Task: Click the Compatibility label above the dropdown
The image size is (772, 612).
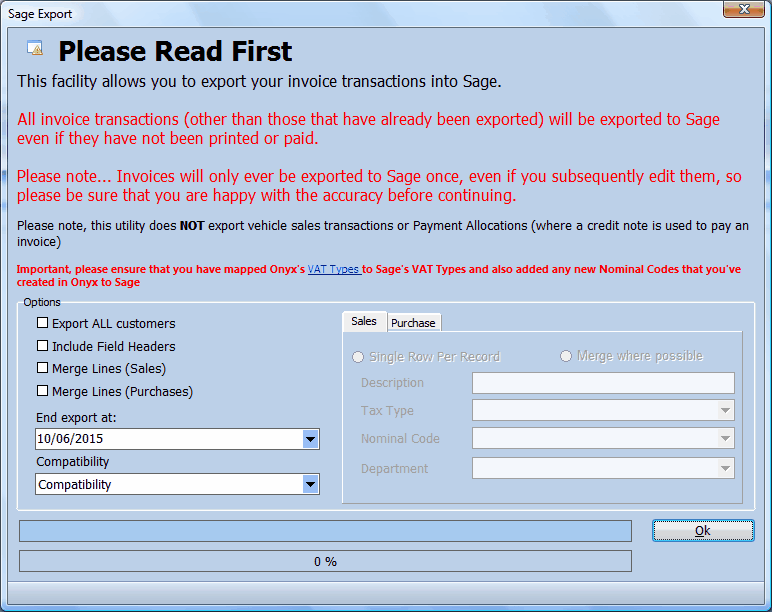Action: pos(72,462)
